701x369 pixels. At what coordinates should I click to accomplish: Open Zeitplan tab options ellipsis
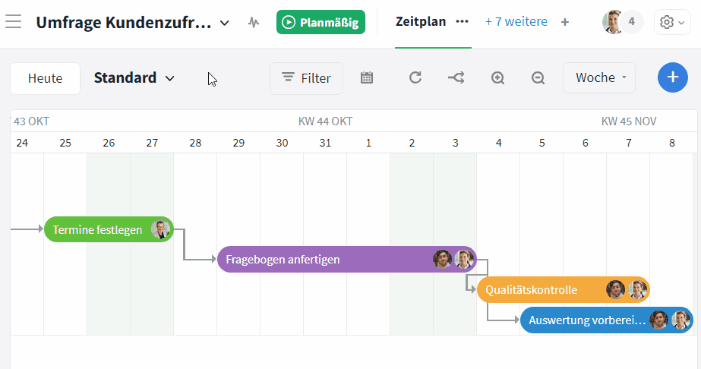(x=462, y=21)
